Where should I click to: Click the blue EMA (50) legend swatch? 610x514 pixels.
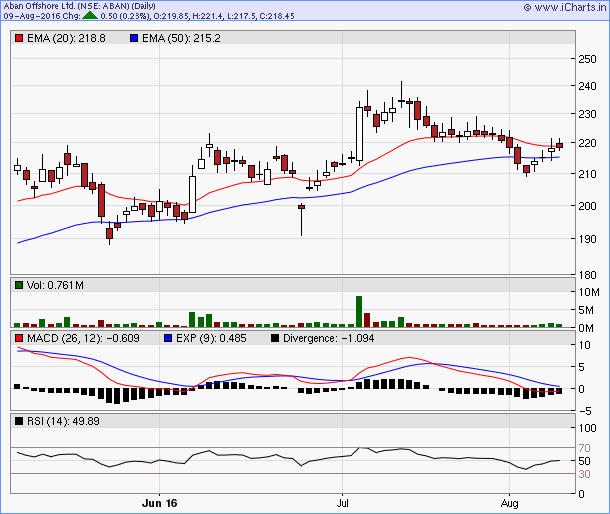pyautogui.click(x=134, y=38)
